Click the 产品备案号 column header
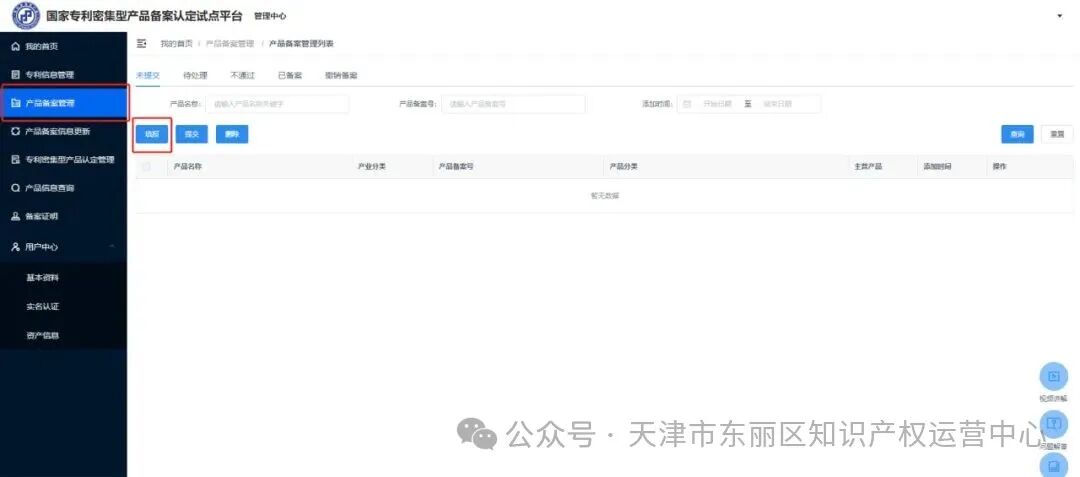1080x477 pixels. (456, 167)
